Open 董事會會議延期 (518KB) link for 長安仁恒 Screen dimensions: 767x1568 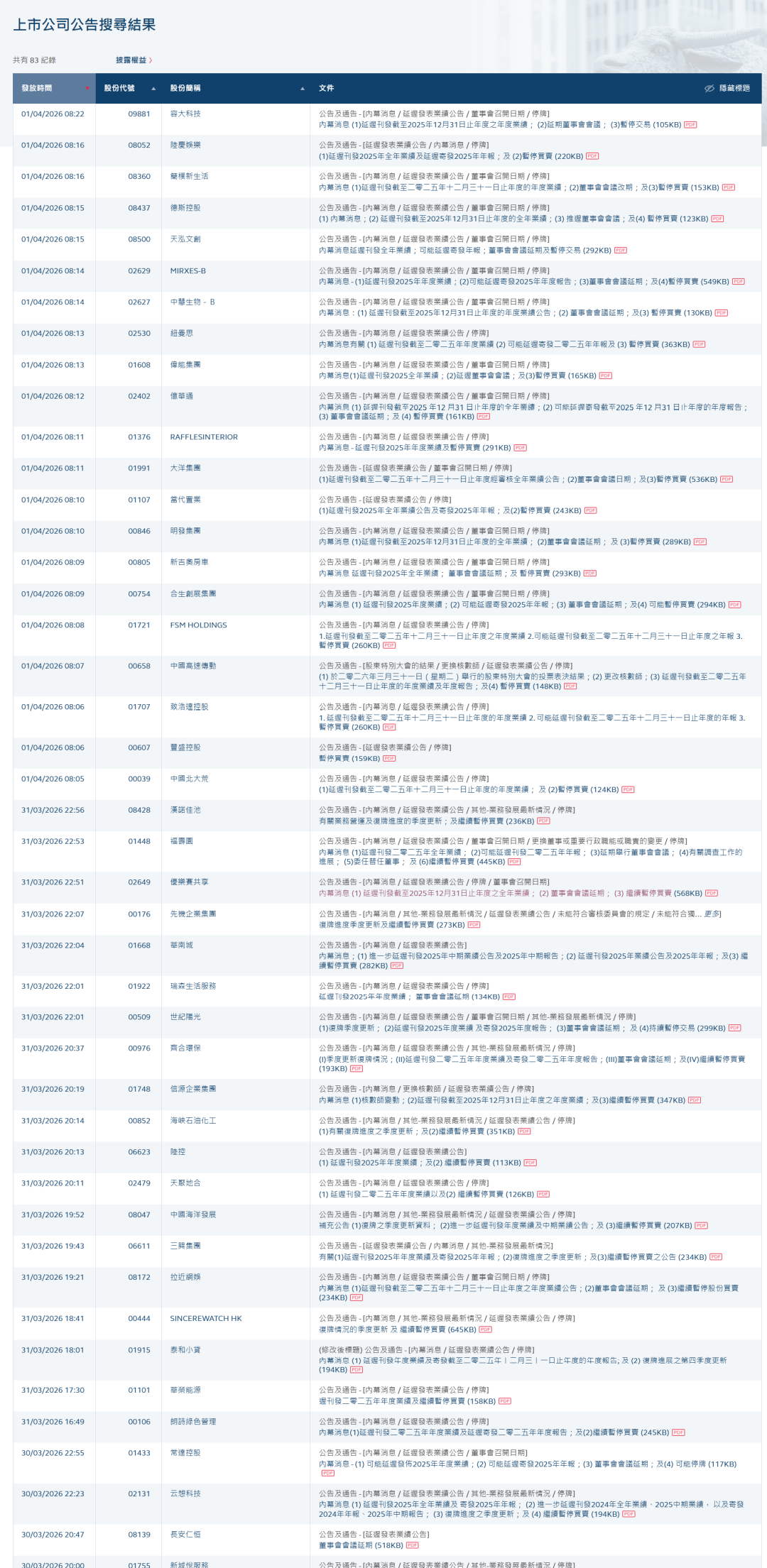coord(361,1545)
